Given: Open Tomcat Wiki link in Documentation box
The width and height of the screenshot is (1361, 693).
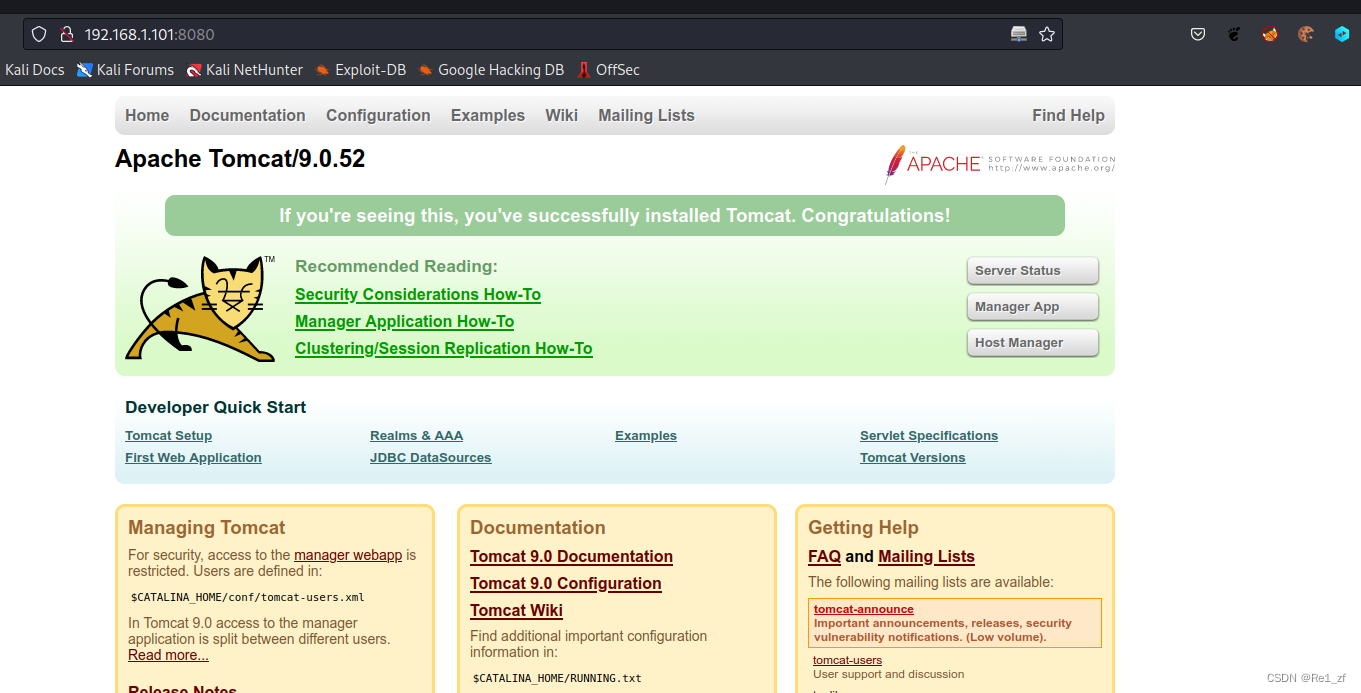Looking at the screenshot, I should 517,611.
